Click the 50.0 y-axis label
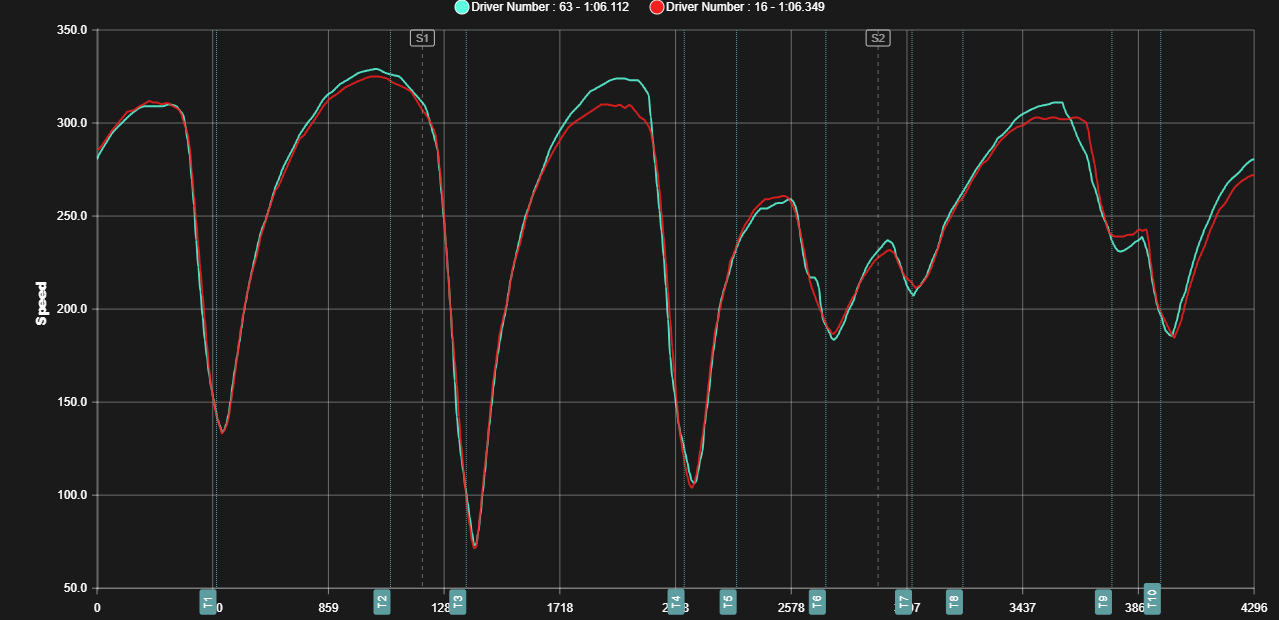Viewport: 1279px width, 620px height. [75, 588]
